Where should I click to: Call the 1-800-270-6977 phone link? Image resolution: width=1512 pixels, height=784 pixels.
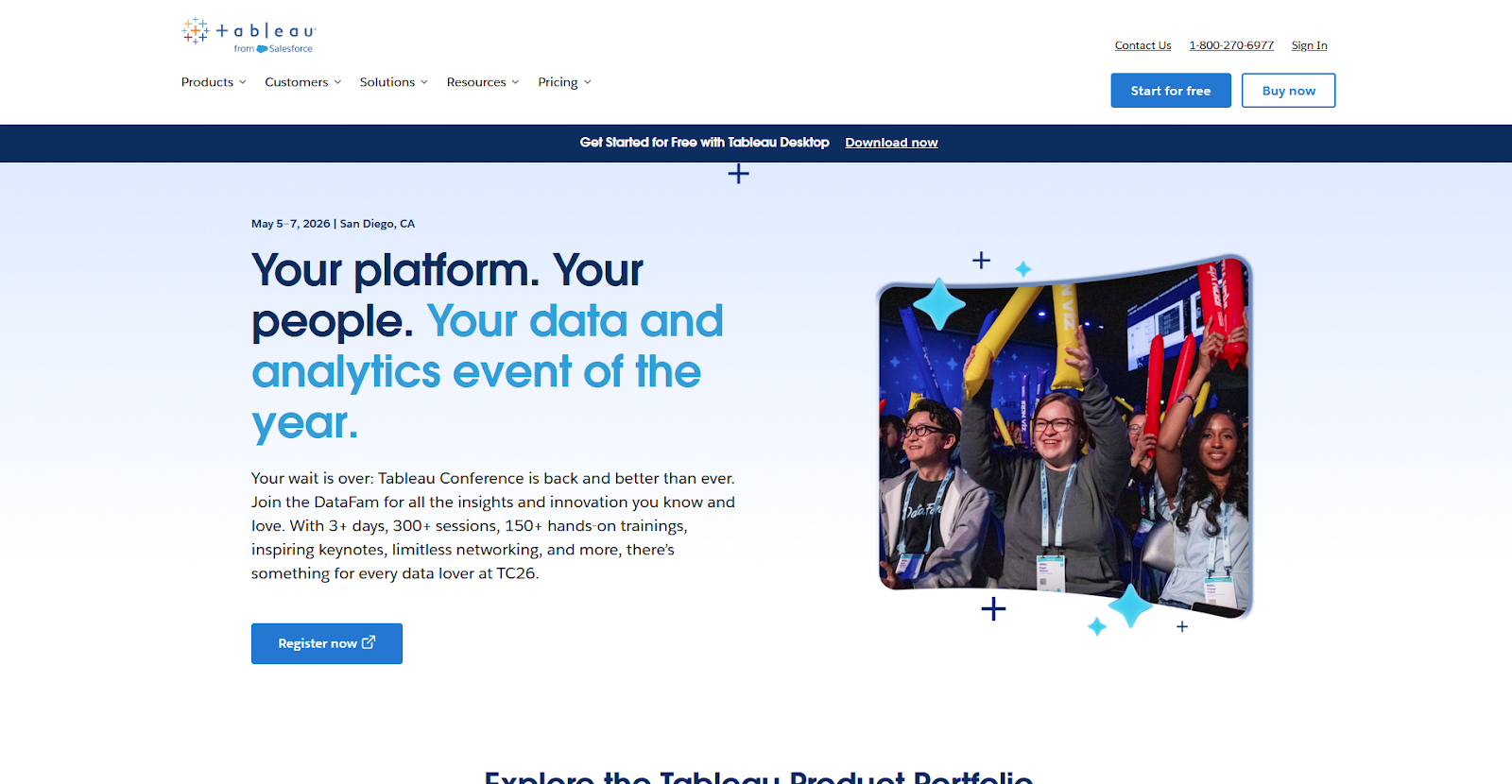click(x=1231, y=45)
